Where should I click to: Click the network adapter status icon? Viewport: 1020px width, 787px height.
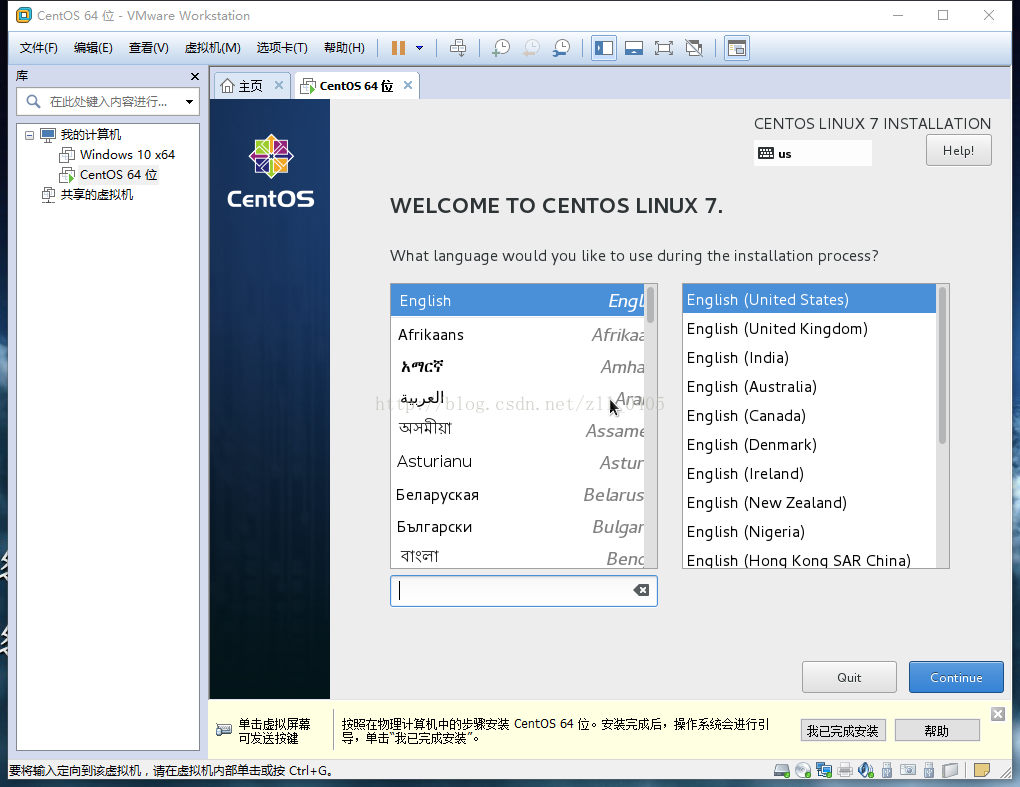click(x=824, y=771)
